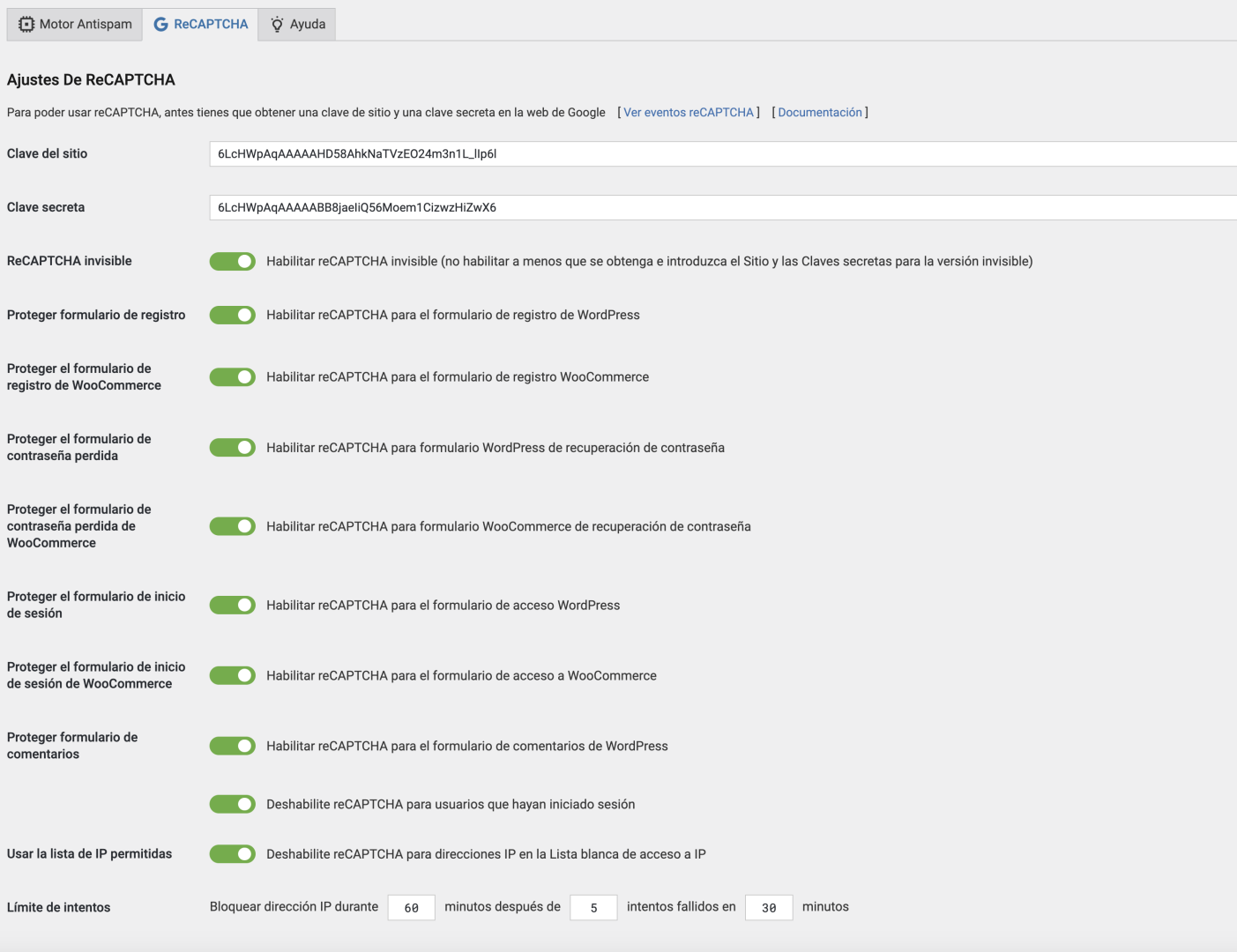Toggle reCAPTCHA for WordPress comments form

pyautogui.click(x=233, y=747)
